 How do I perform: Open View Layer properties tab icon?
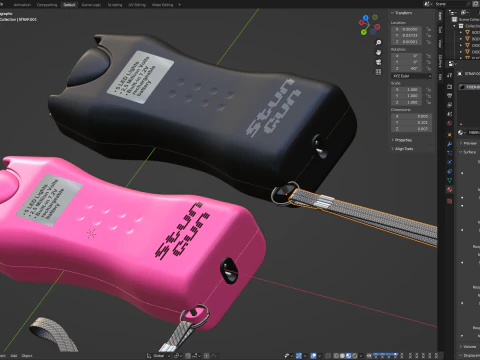coord(450,105)
